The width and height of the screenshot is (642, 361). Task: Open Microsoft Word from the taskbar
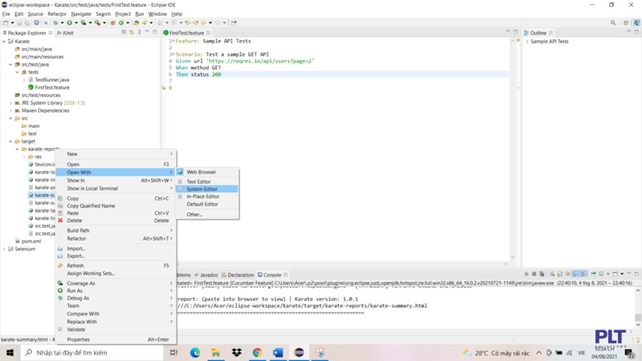coord(278,352)
